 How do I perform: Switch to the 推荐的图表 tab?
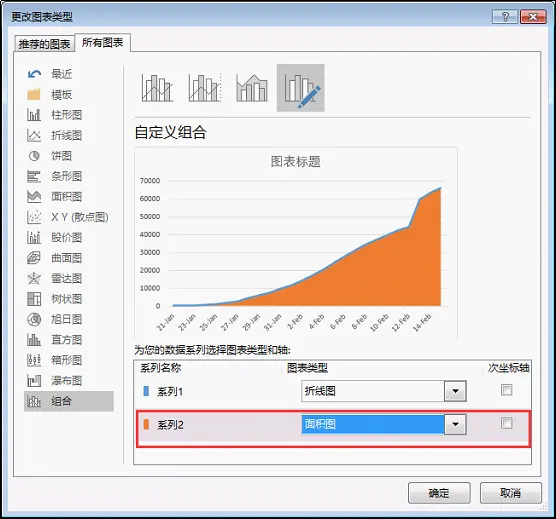(44, 44)
